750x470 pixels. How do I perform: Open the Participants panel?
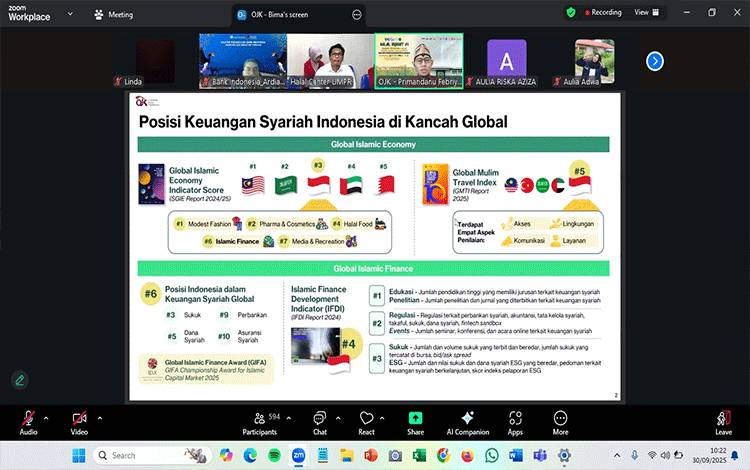(x=260, y=423)
